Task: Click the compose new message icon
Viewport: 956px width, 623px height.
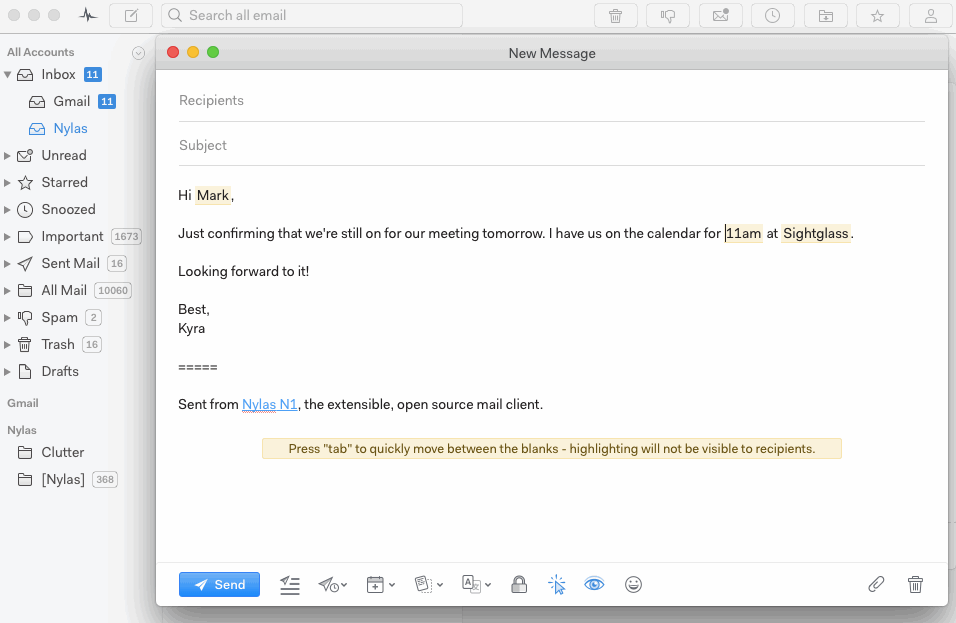Action: [131, 16]
